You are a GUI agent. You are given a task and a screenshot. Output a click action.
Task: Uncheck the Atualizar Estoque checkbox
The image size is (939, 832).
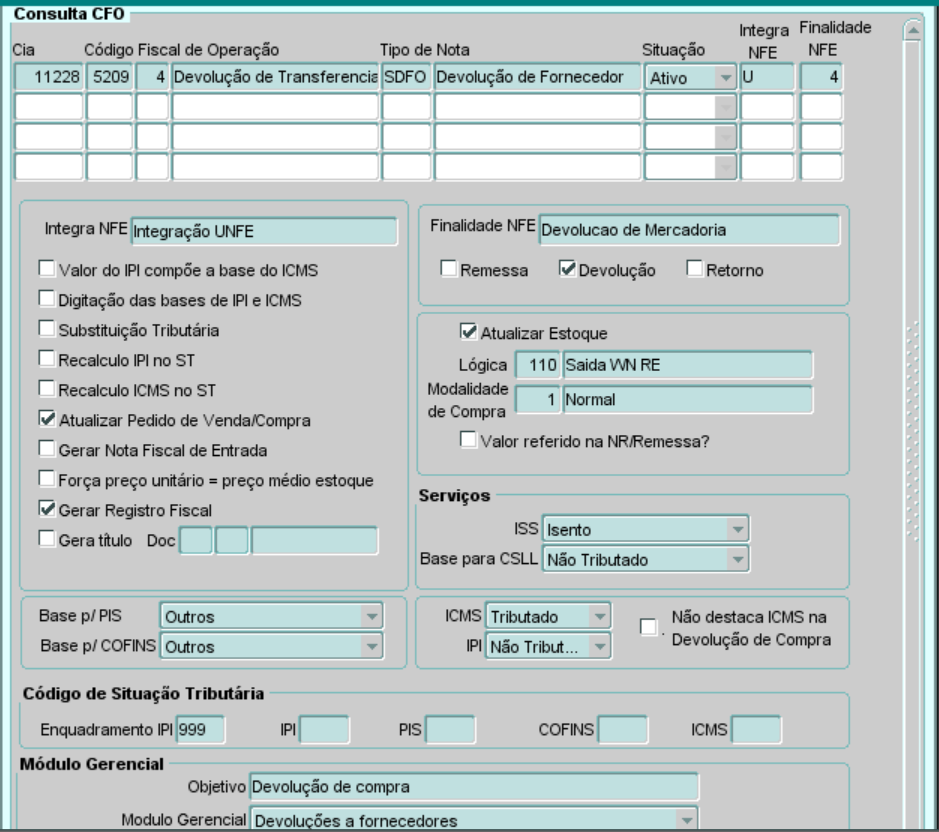pos(468,331)
